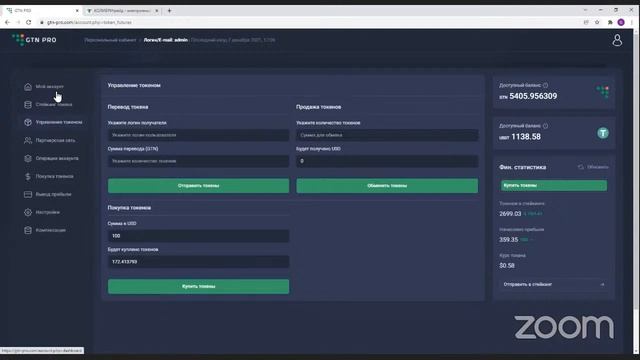Screen dimensions: 640x360
Task: Click the Отправить в стейкинг button
Action: (553, 284)
